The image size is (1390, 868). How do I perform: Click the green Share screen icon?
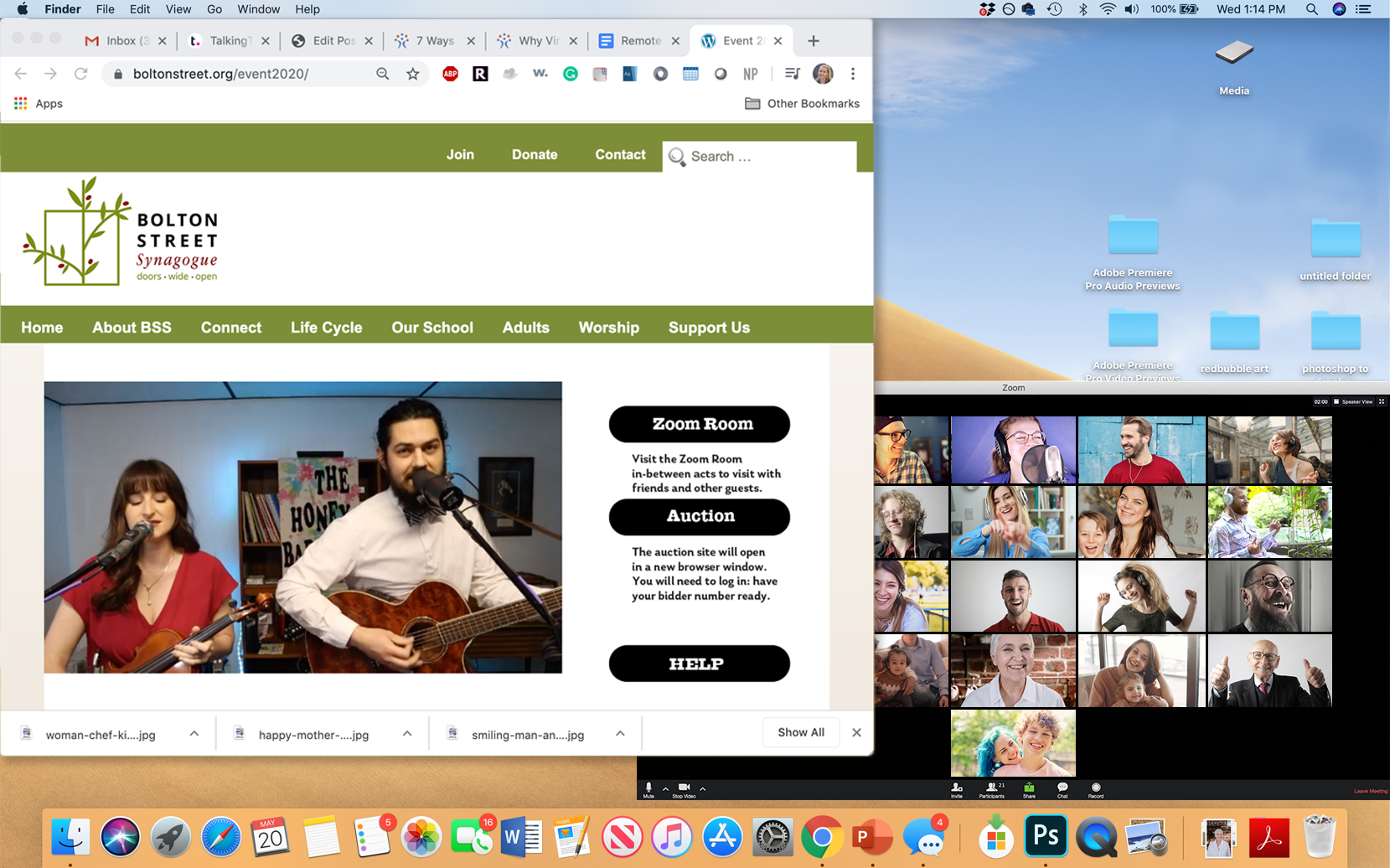[1029, 789]
